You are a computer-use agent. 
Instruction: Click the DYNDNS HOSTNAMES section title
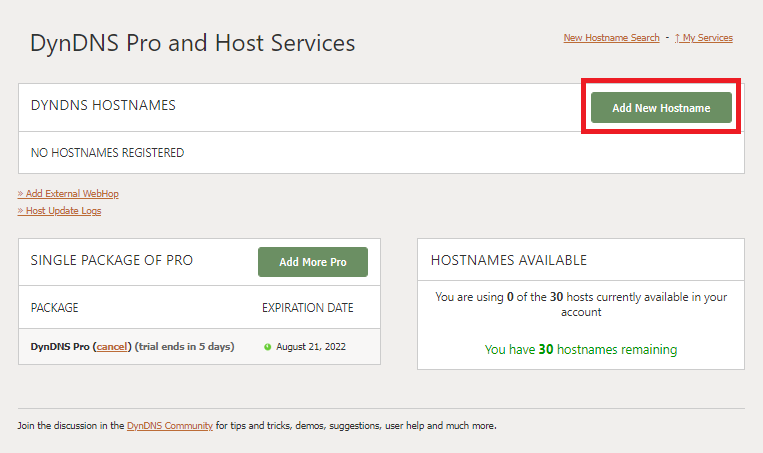[103, 105]
